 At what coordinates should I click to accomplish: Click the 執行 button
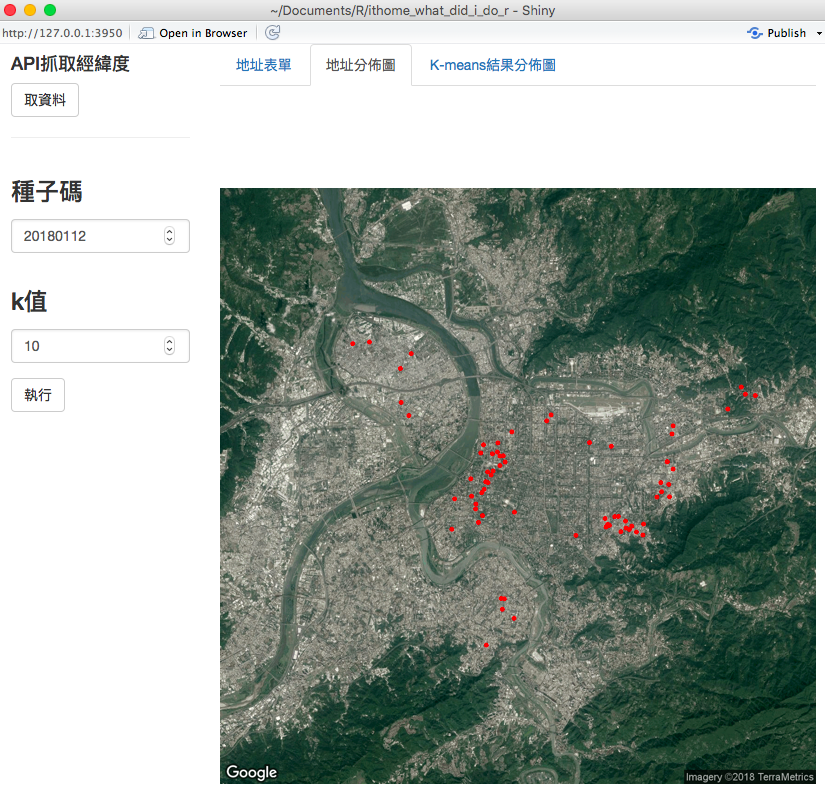38,395
